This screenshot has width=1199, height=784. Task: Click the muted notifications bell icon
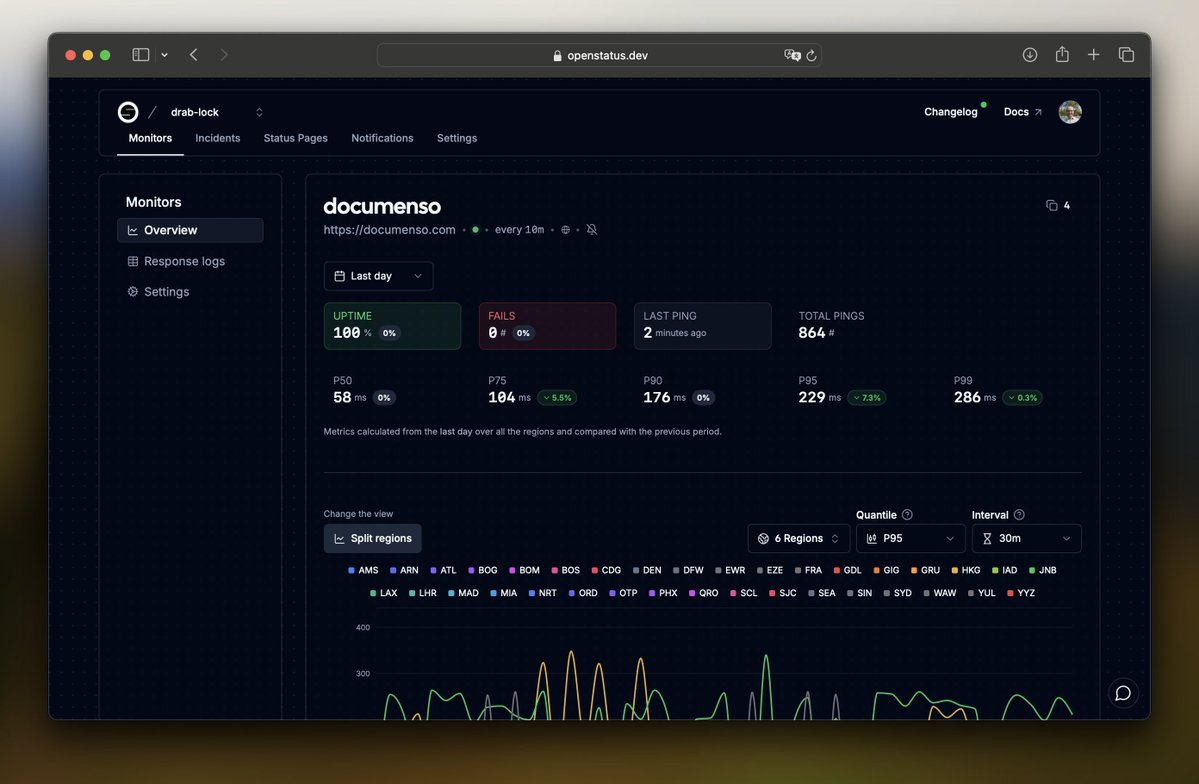point(591,229)
